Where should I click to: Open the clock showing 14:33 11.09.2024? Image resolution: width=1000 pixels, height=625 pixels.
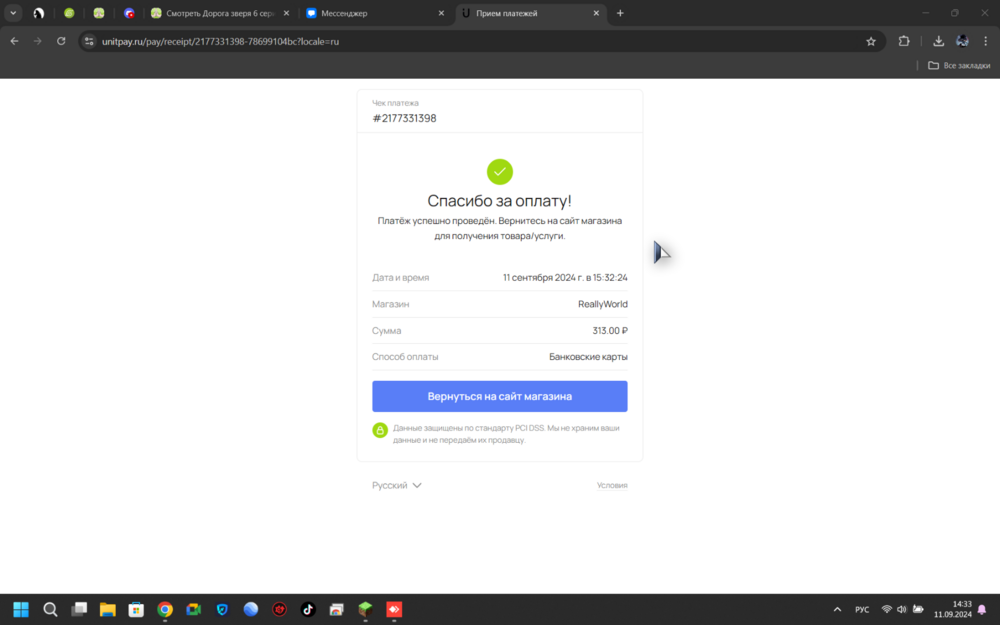pos(953,609)
